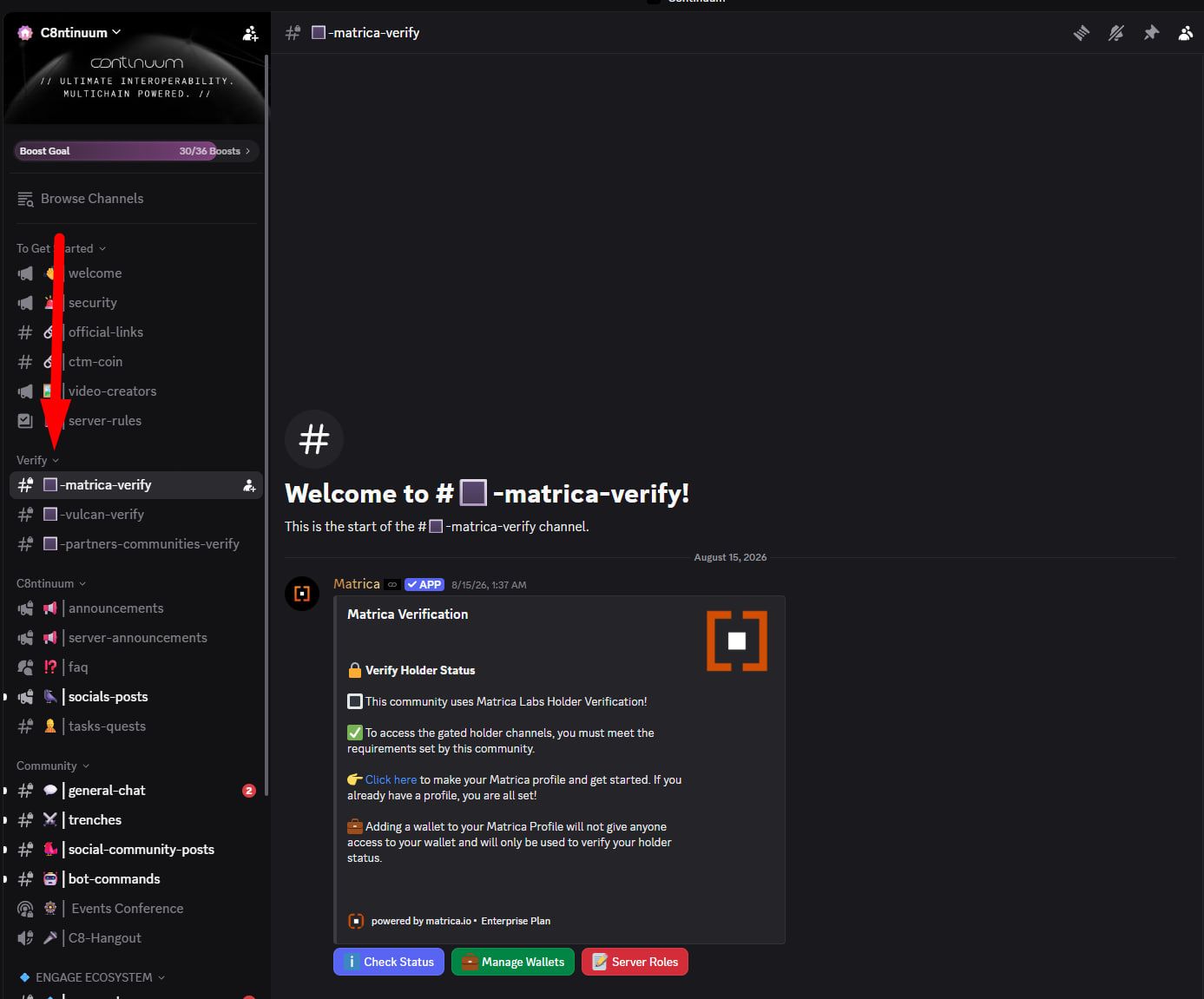Image resolution: width=1204 pixels, height=999 pixels.
Task: Open the video-creators channel
Action: [x=136, y=391]
